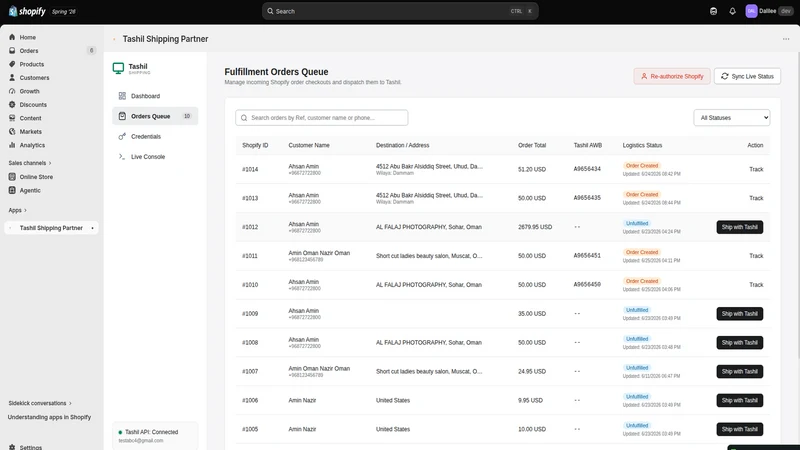This screenshot has width=800, height=450.
Task: Click the store icon in top bar
Action: click(x=713, y=11)
